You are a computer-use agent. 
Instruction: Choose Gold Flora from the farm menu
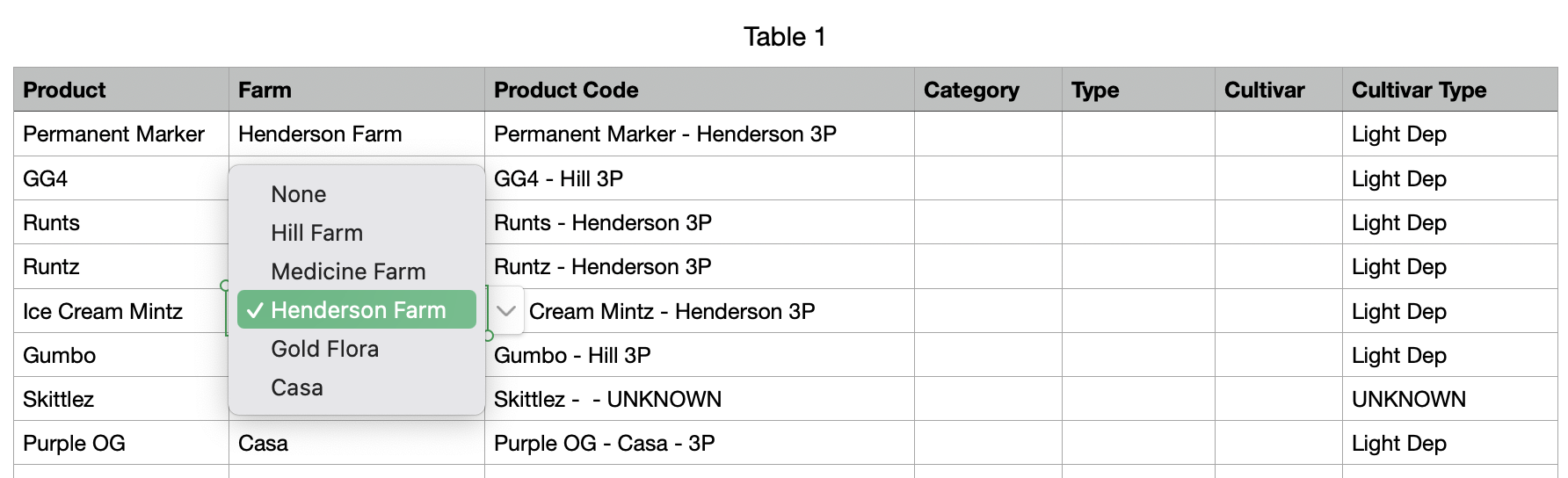[x=357, y=349]
